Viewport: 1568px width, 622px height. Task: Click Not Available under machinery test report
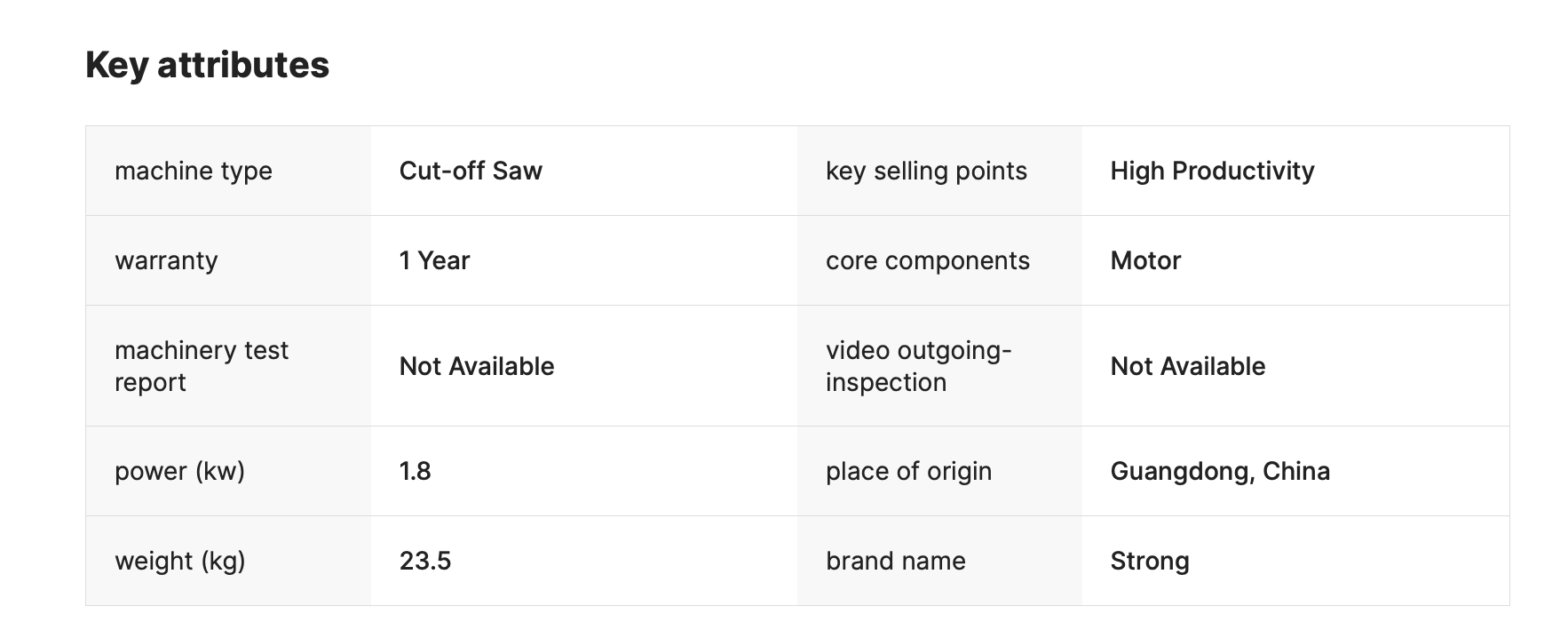point(477,366)
